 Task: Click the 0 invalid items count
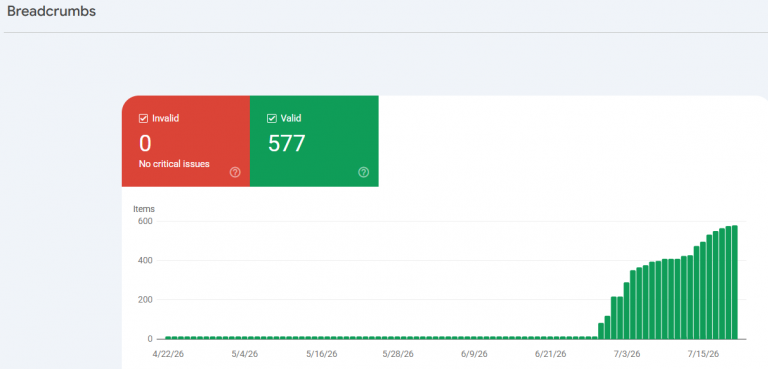tap(145, 143)
